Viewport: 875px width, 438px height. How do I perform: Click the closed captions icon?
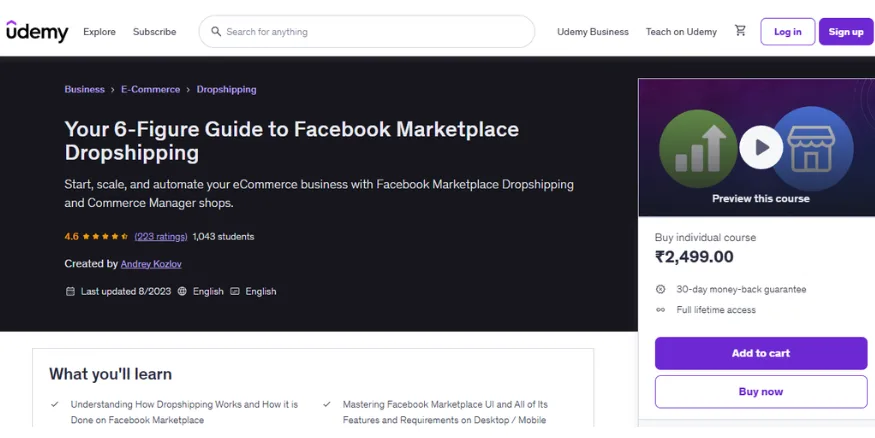coord(235,291)
